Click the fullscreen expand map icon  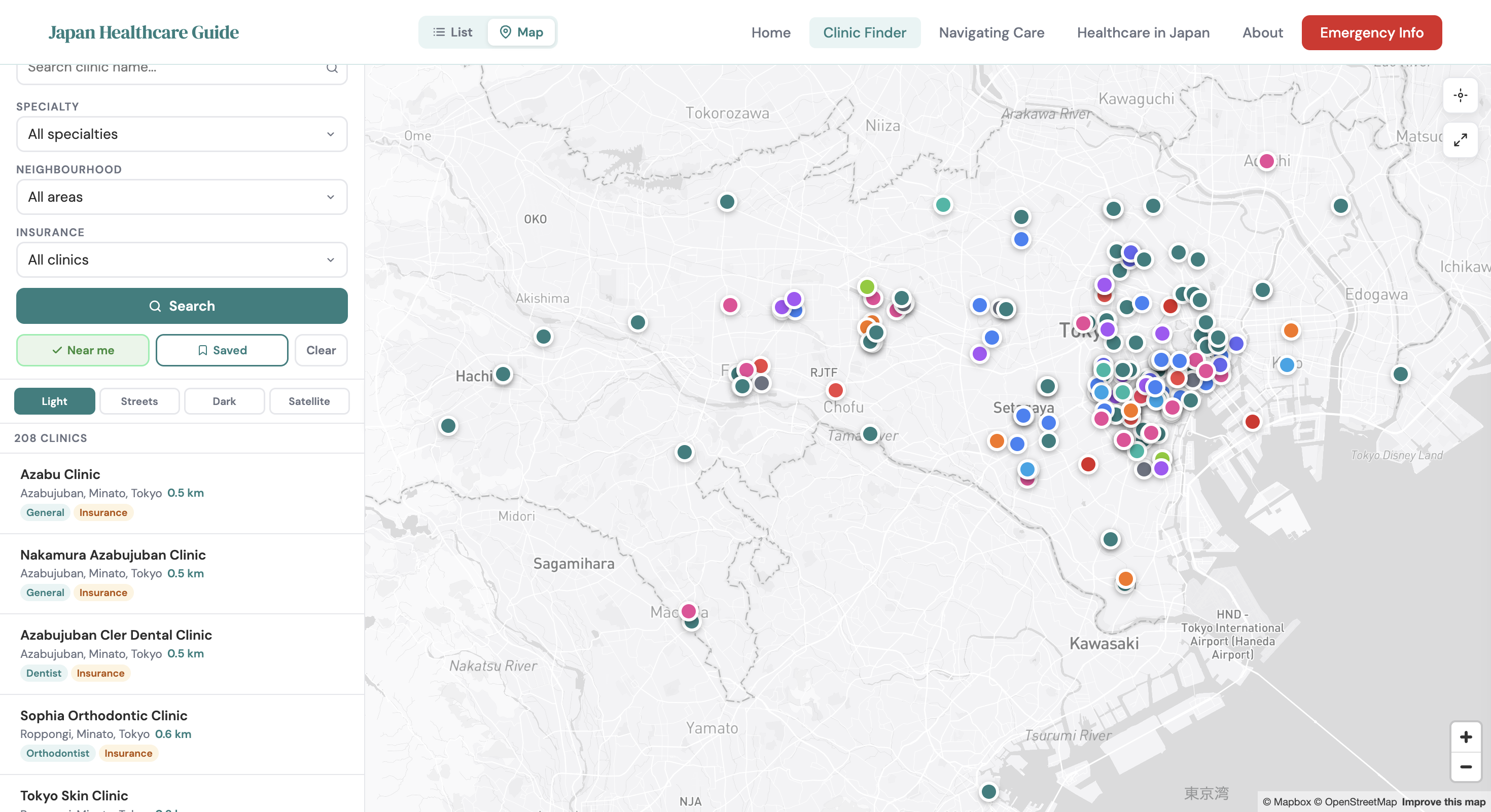[x=1460, y=140]
